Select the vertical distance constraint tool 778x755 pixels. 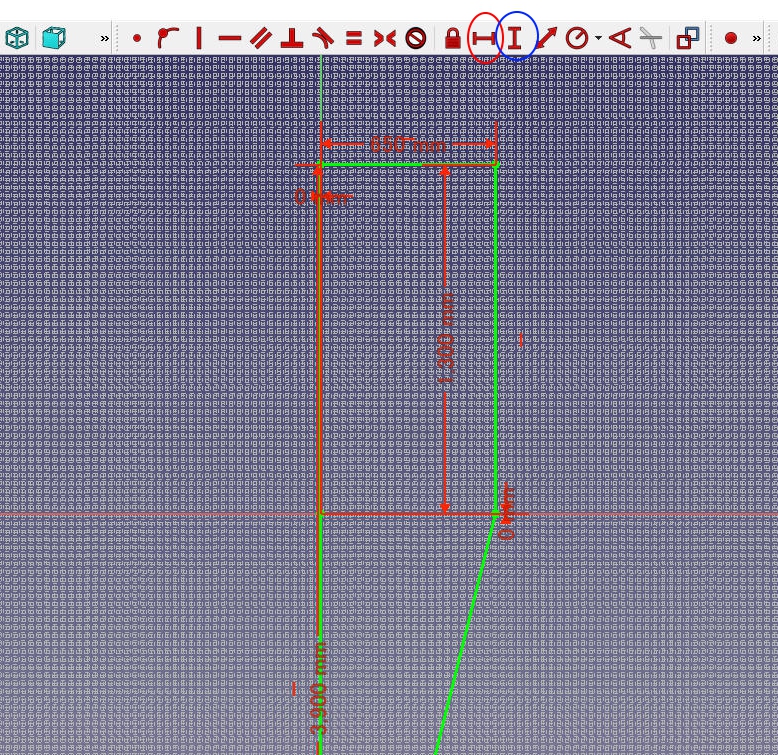[515, 38]
